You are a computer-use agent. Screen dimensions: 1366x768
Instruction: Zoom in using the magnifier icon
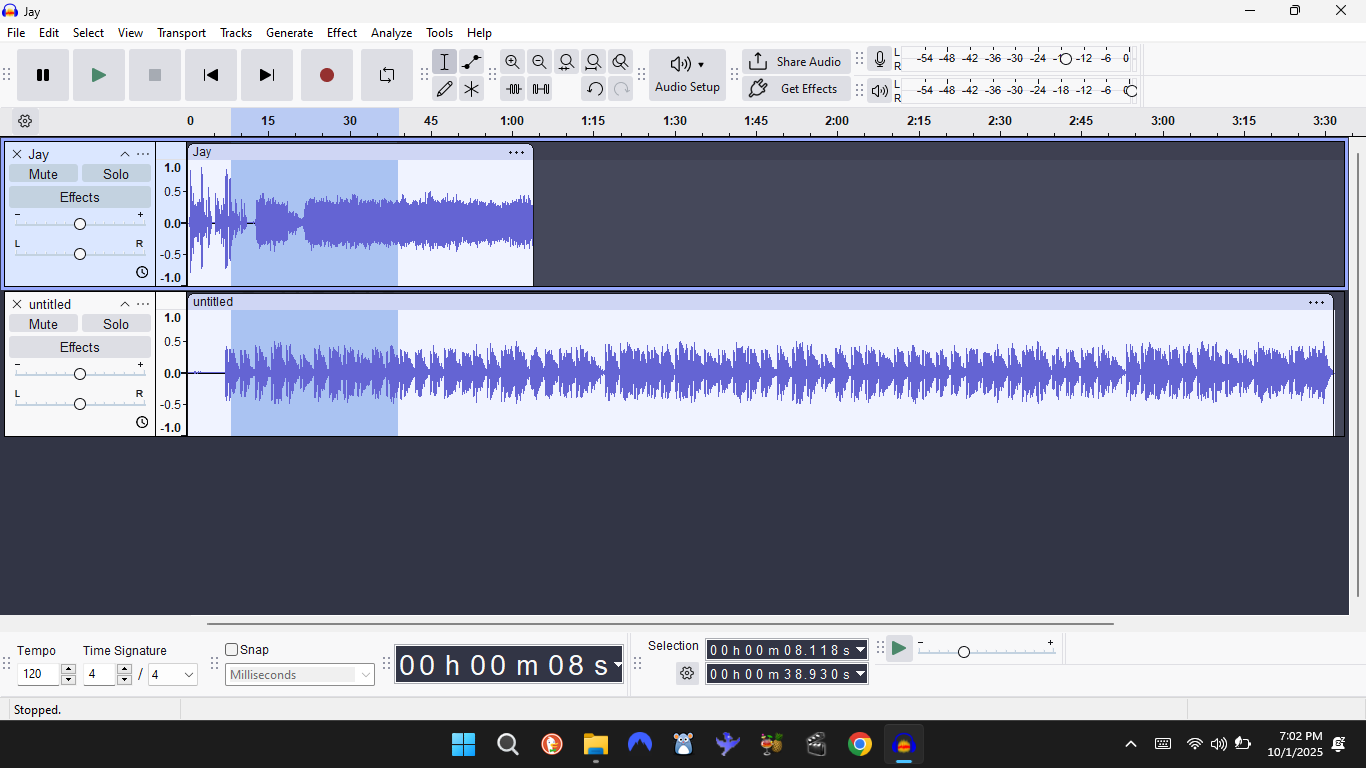513,62
